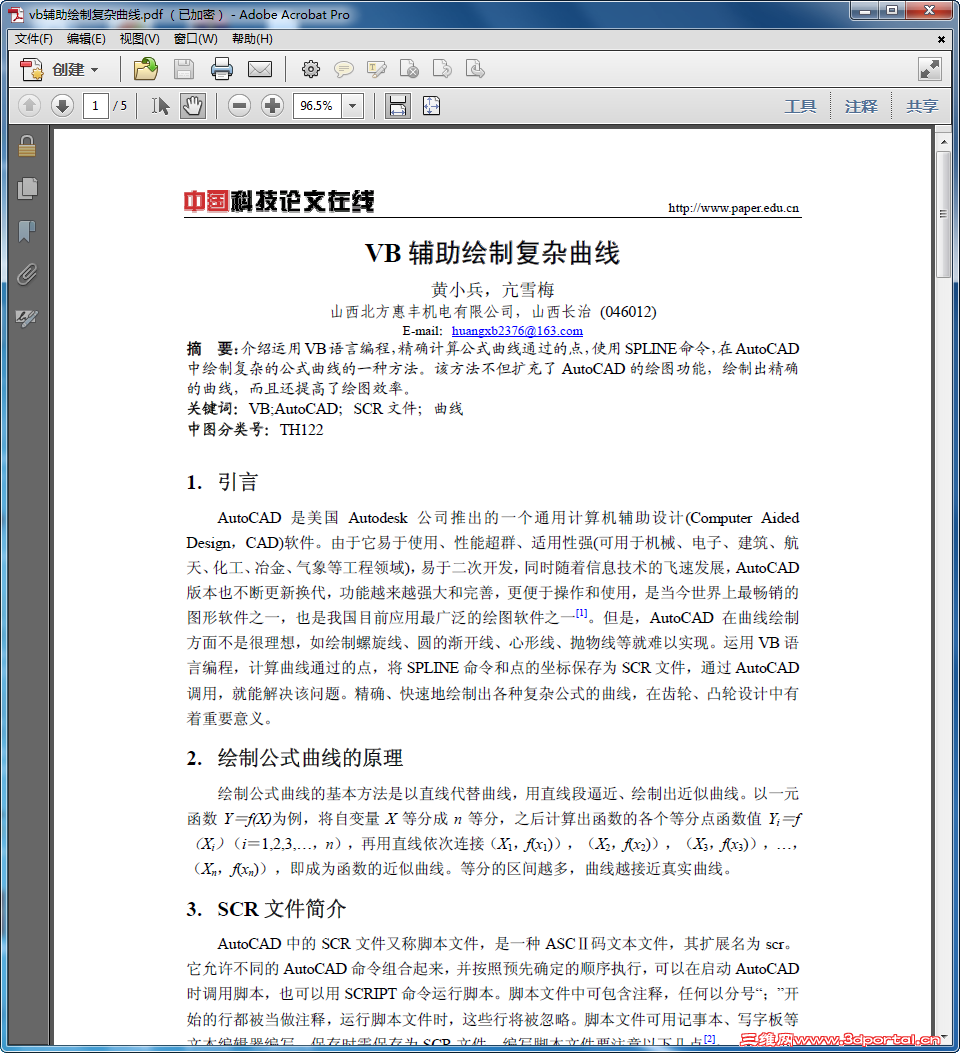Click the scrollbar up arrow

tap(943, 142)
